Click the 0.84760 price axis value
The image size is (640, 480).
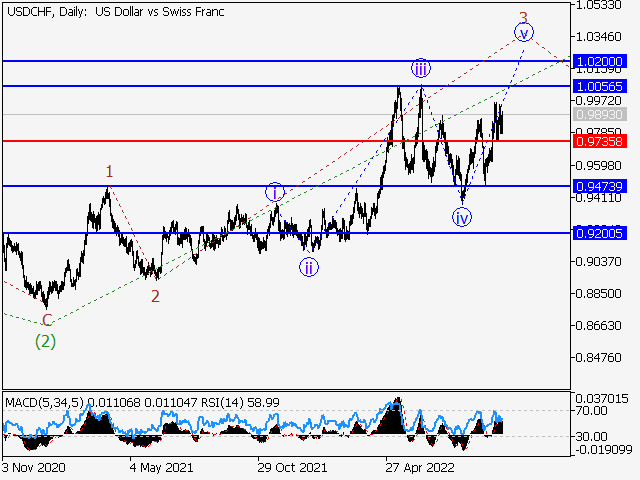click(x=598, y=358)
